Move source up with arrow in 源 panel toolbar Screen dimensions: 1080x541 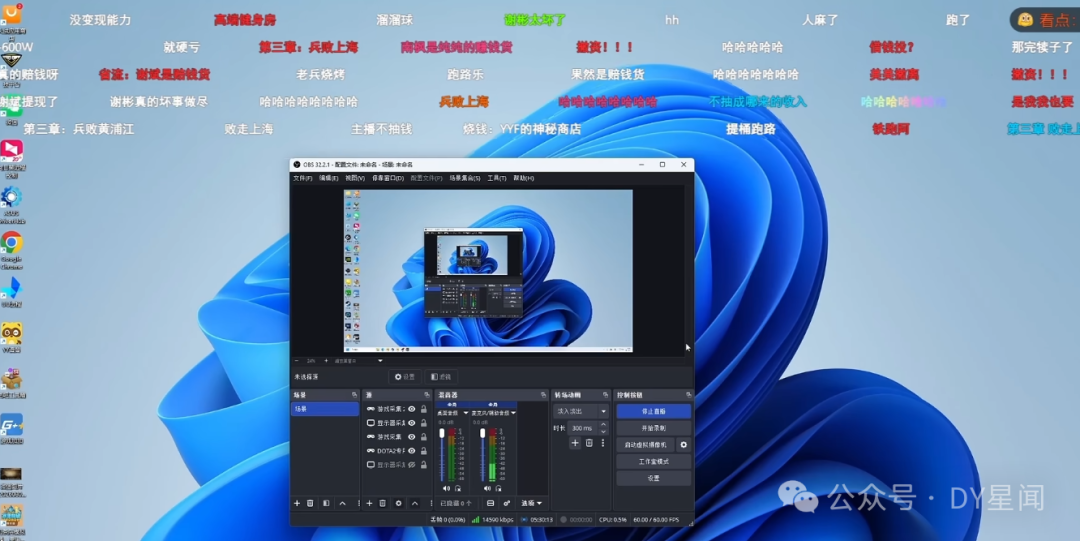415,503
